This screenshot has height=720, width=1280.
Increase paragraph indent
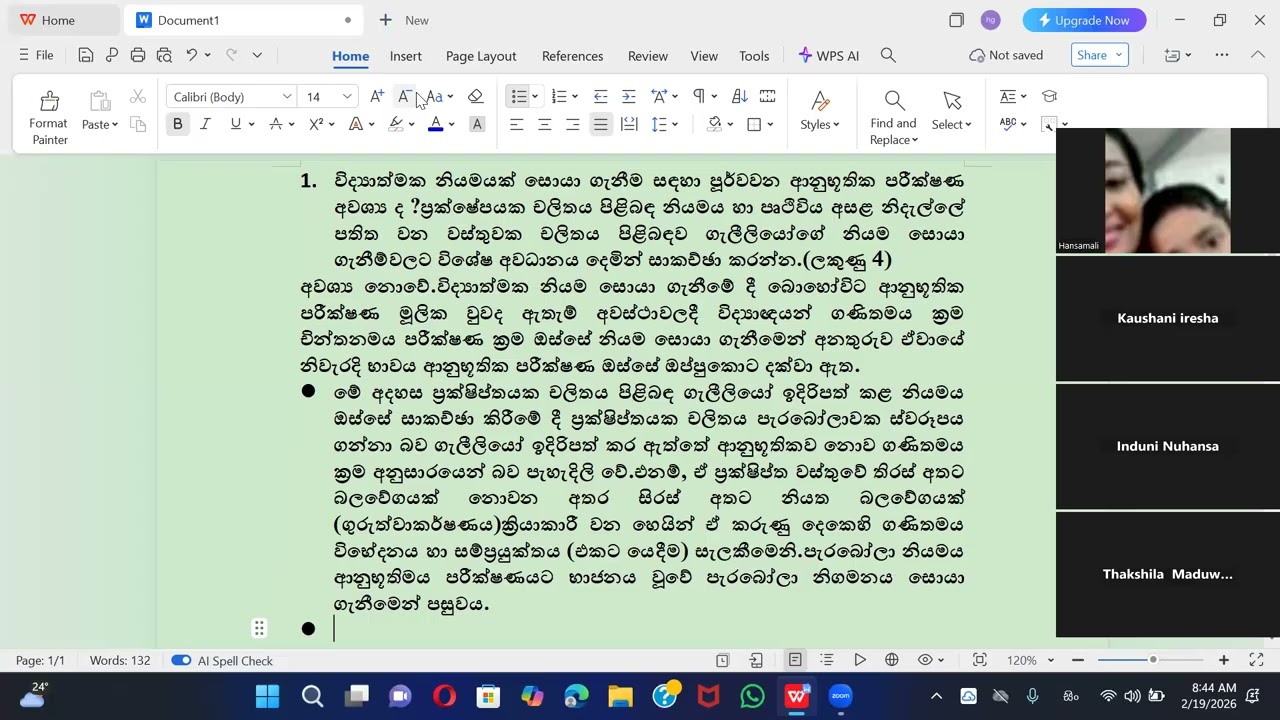pyautogui.click(x=628, y=96)
